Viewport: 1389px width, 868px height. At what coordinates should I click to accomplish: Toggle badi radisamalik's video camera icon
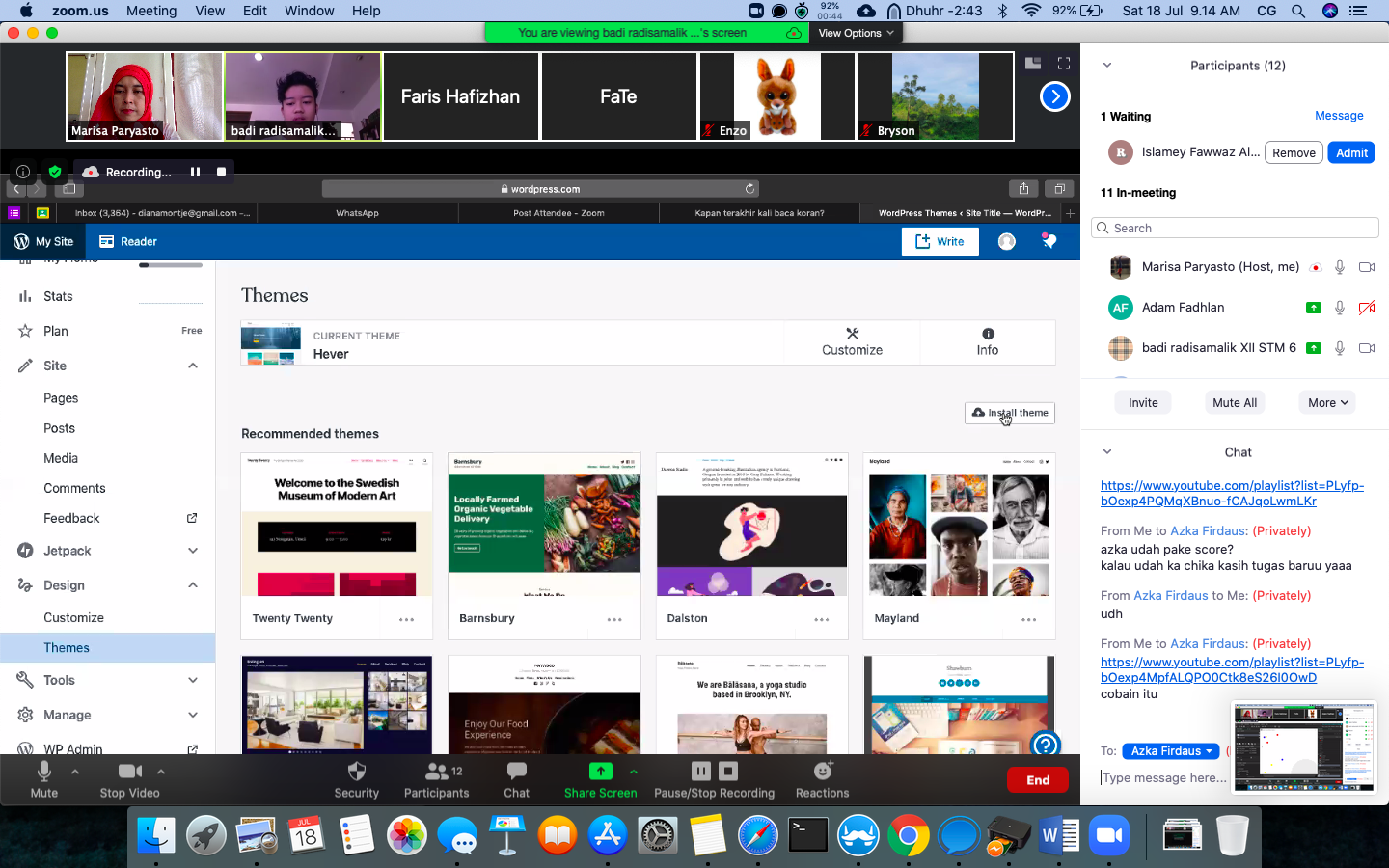coord(1367,348)
